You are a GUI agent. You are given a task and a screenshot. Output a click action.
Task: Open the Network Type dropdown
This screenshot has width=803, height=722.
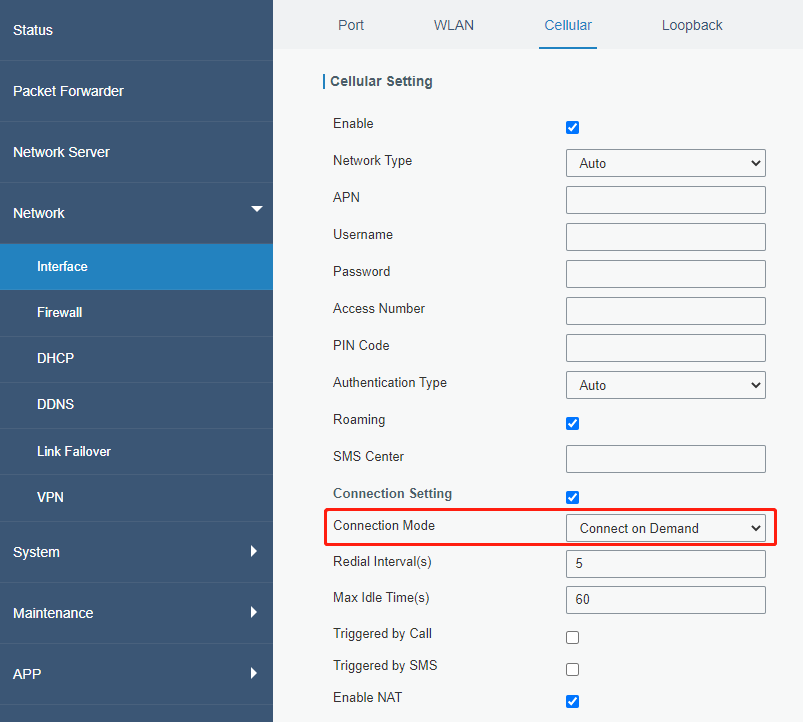[x=665, y=163]
